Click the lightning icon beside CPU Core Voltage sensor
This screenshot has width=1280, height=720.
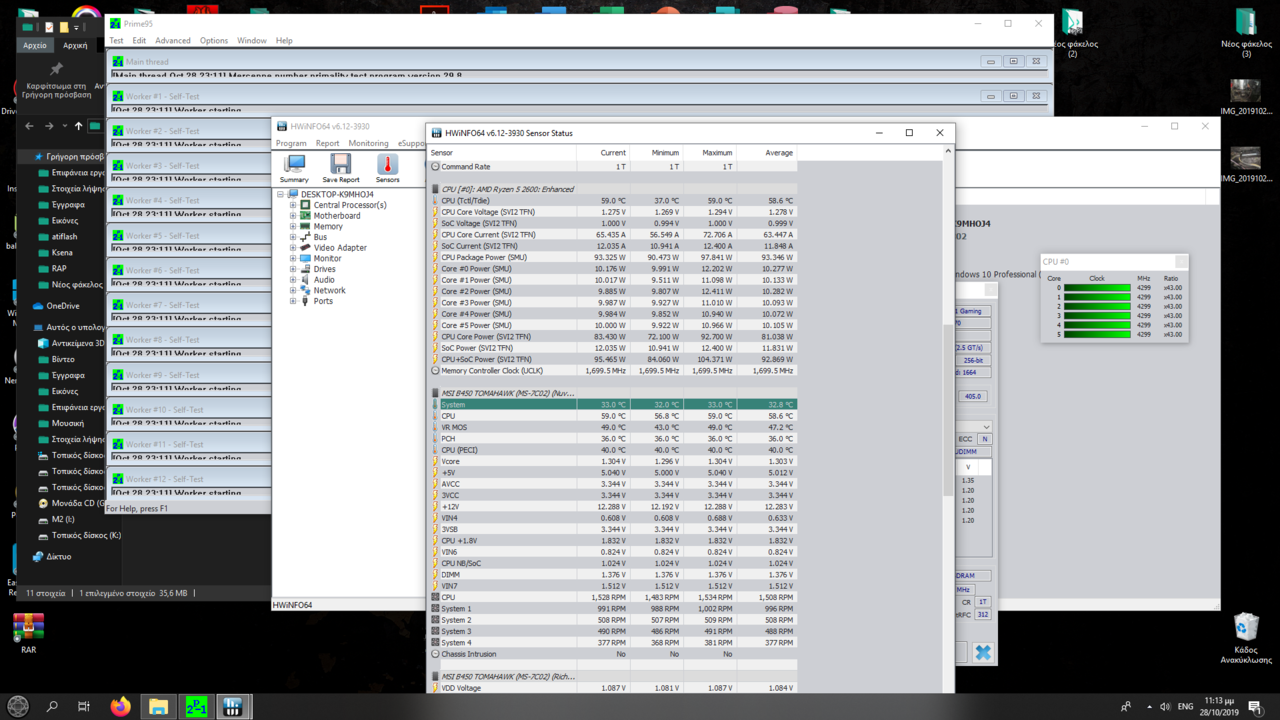(435, 212)
